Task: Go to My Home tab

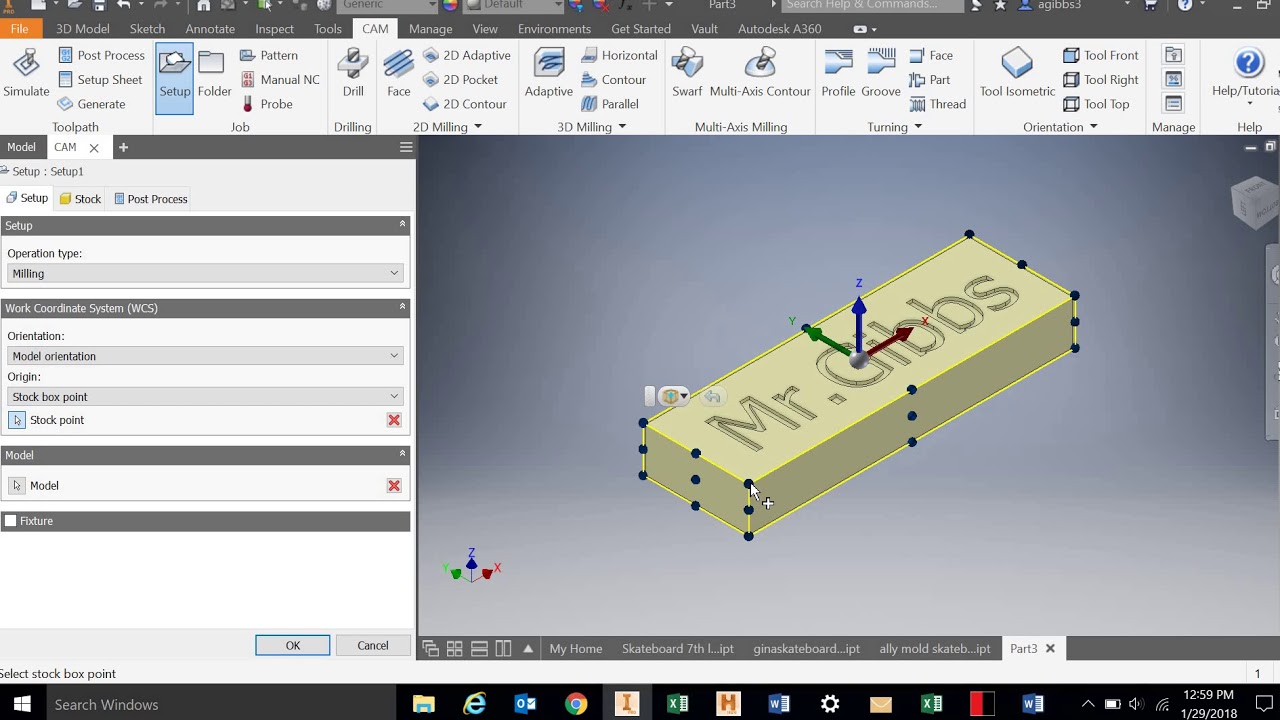Action: [576, 649]
